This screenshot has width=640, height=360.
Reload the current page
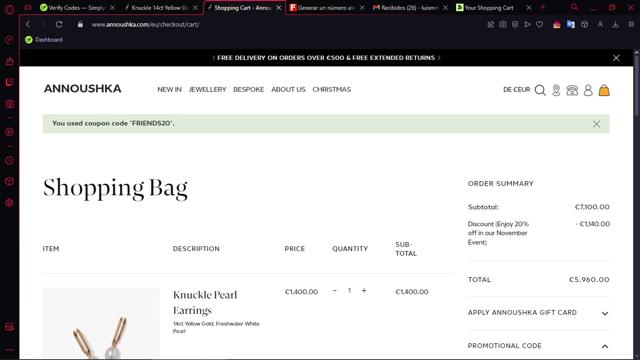(x=59, y=24)
